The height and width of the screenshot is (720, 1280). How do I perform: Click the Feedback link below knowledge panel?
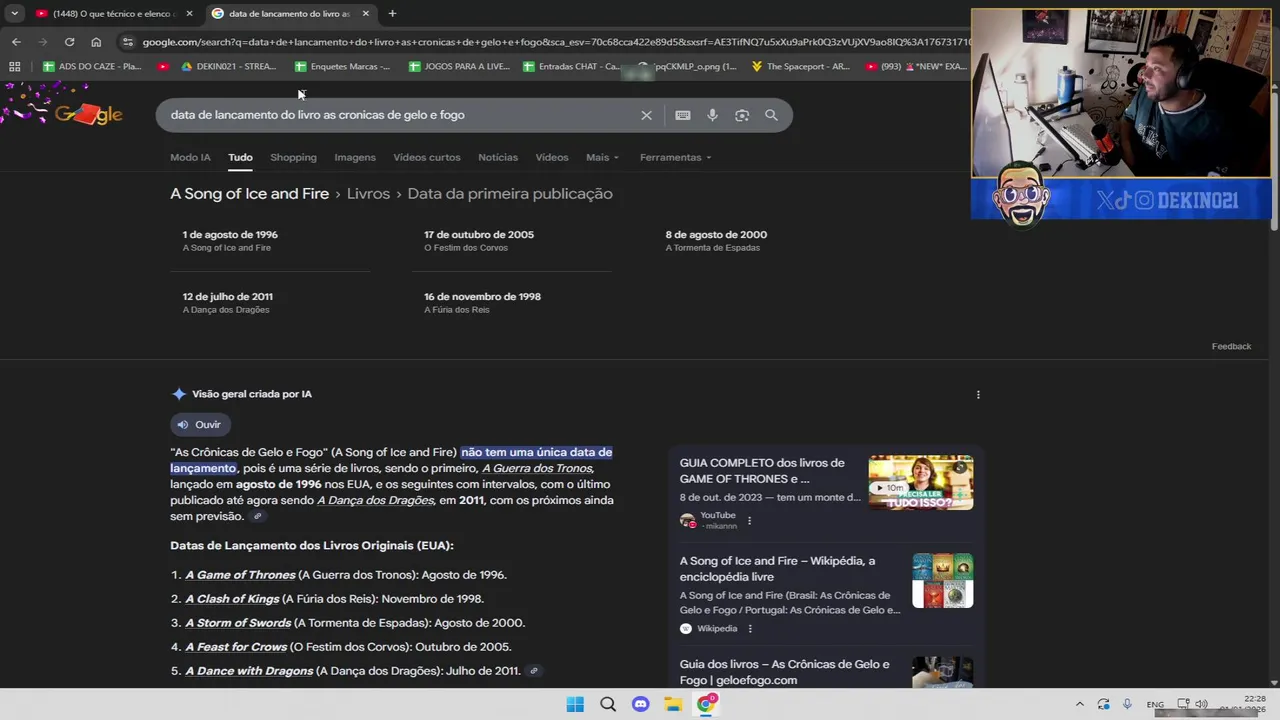[1231, 346]
